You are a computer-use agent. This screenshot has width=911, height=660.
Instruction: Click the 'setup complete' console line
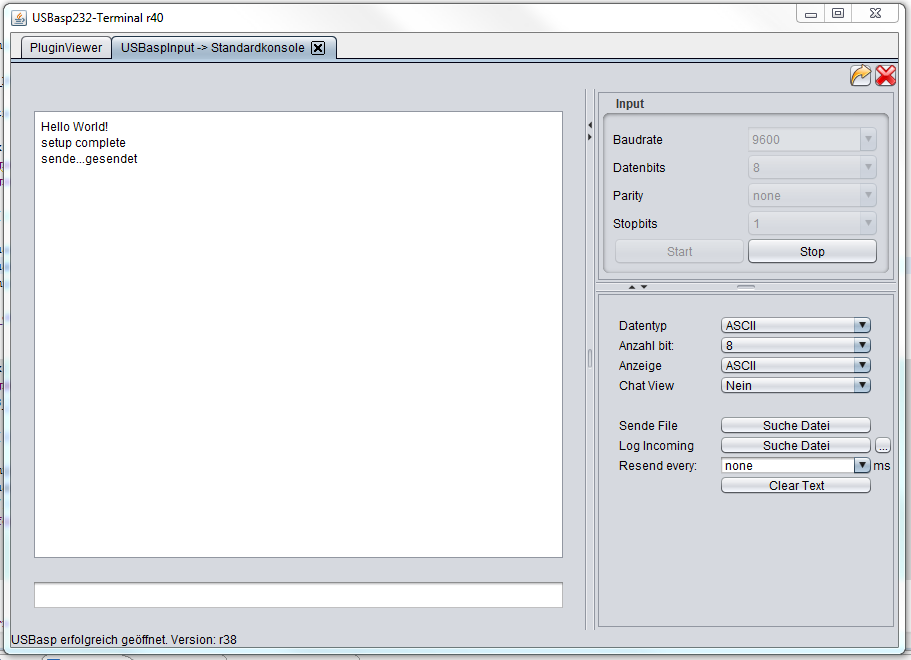(83, 143)
